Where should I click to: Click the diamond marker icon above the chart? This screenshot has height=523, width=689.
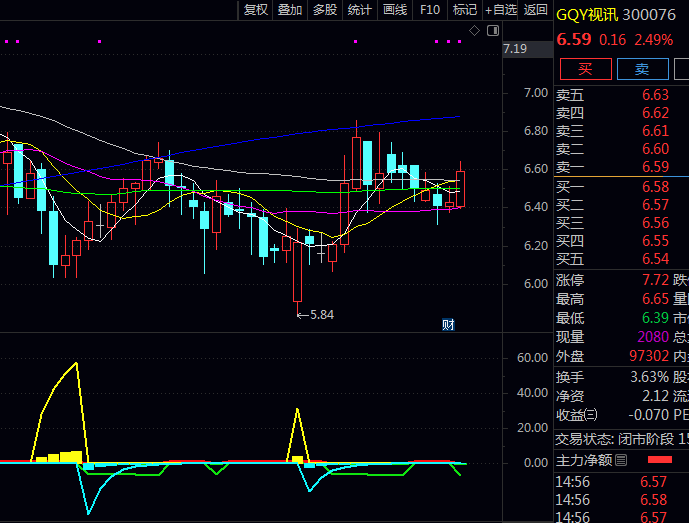pos(475,32)
